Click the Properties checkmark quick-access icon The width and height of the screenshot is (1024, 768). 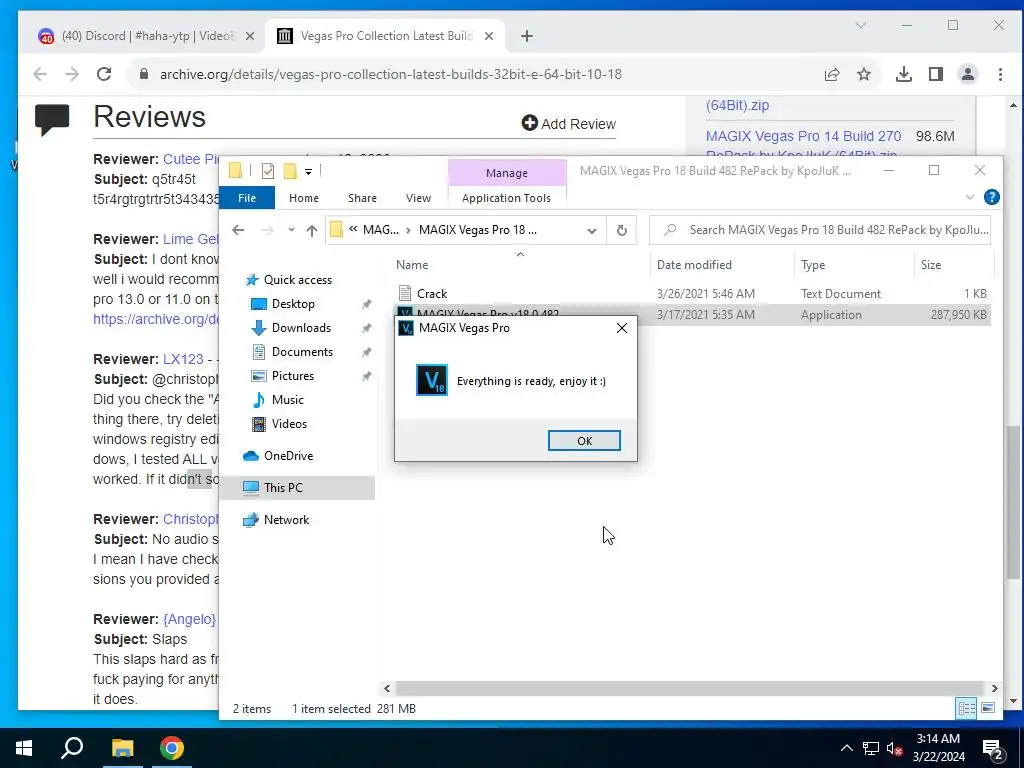(268, 171)
